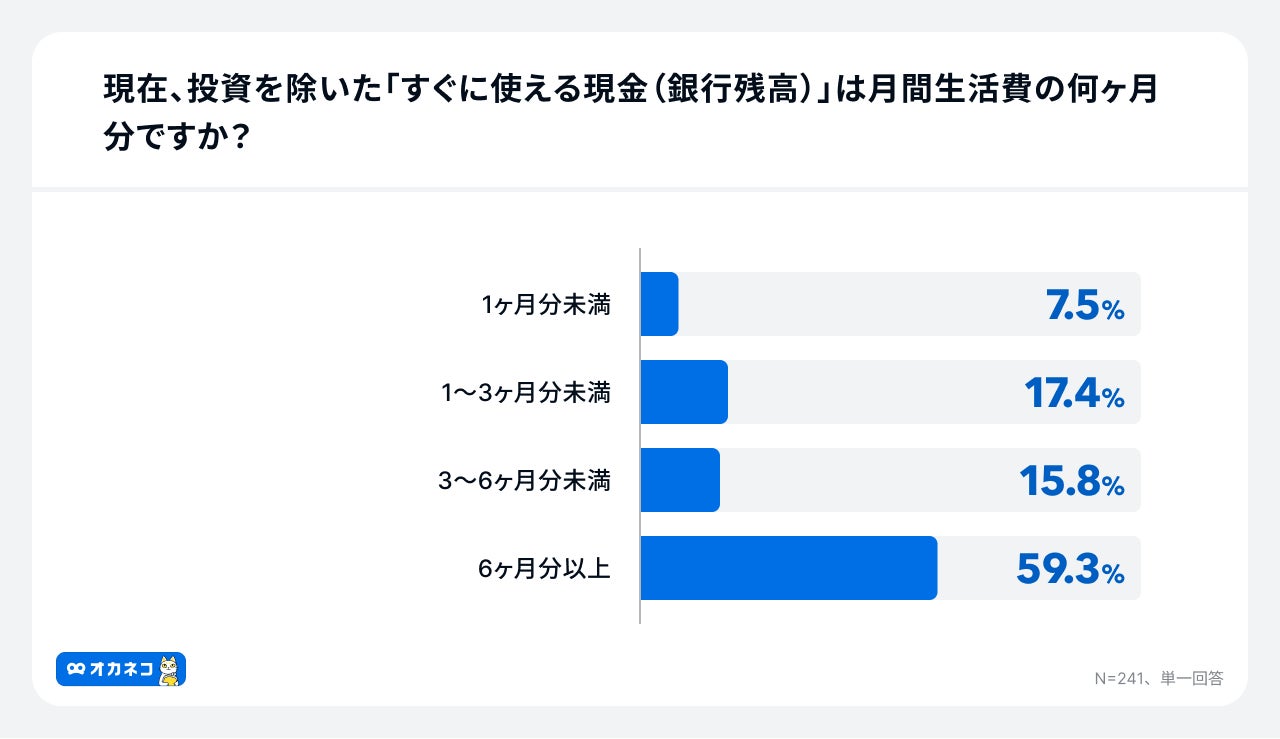1280x739 pixels.
Task: Click the 6ヶ月分以上 category label
Action: pos(544,569)
